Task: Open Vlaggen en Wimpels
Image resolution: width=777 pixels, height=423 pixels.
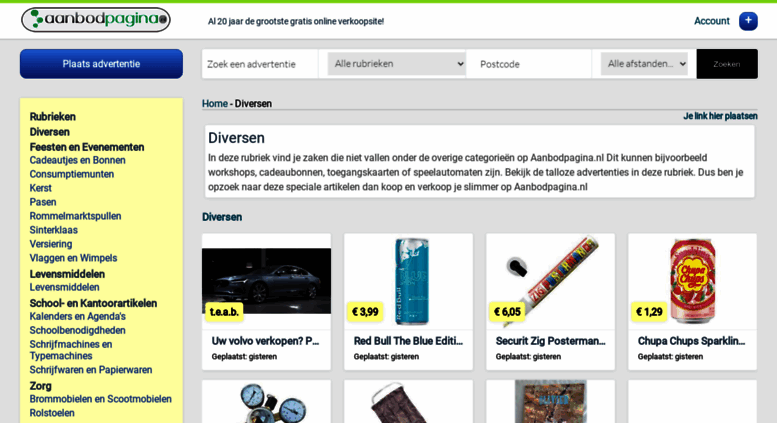Action: [73, 258]
